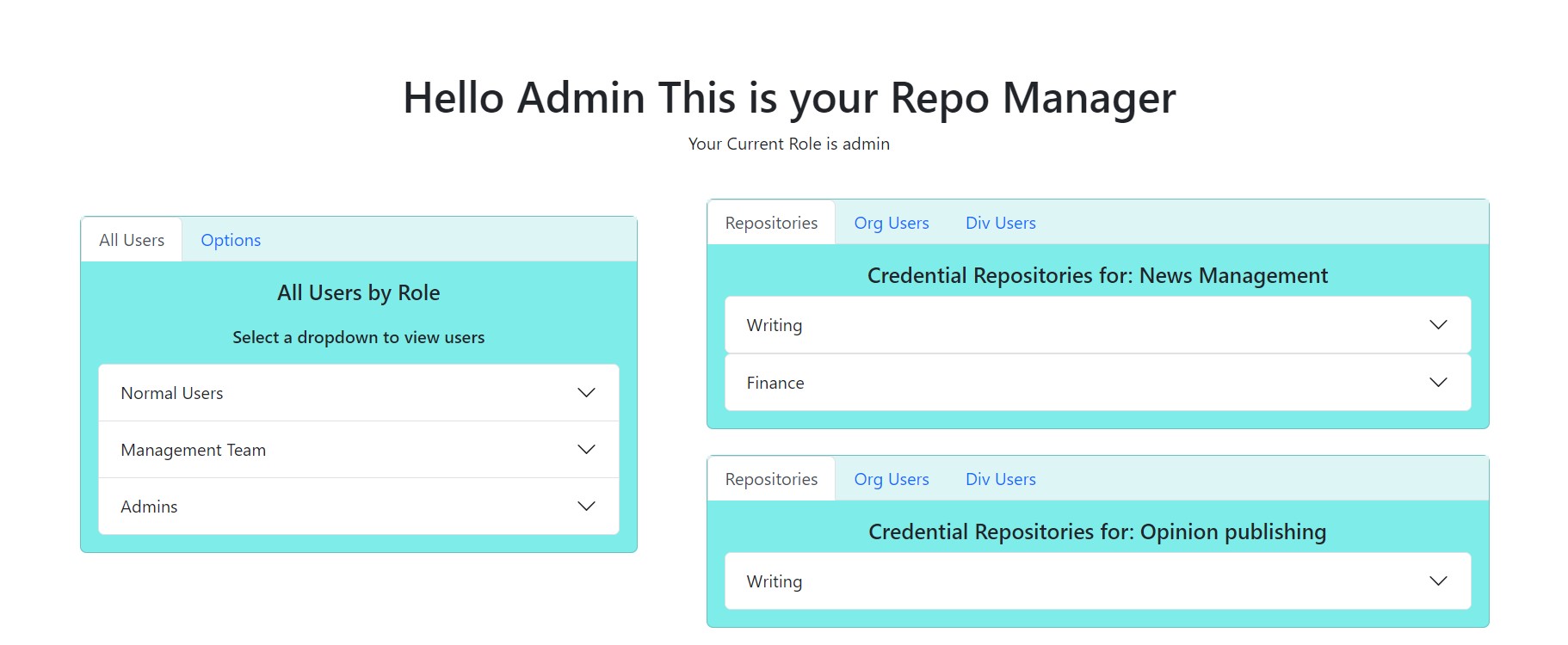Open Writing label under Opinion publishing
This screenshot has height=645, width=1568.
(775, 581)
